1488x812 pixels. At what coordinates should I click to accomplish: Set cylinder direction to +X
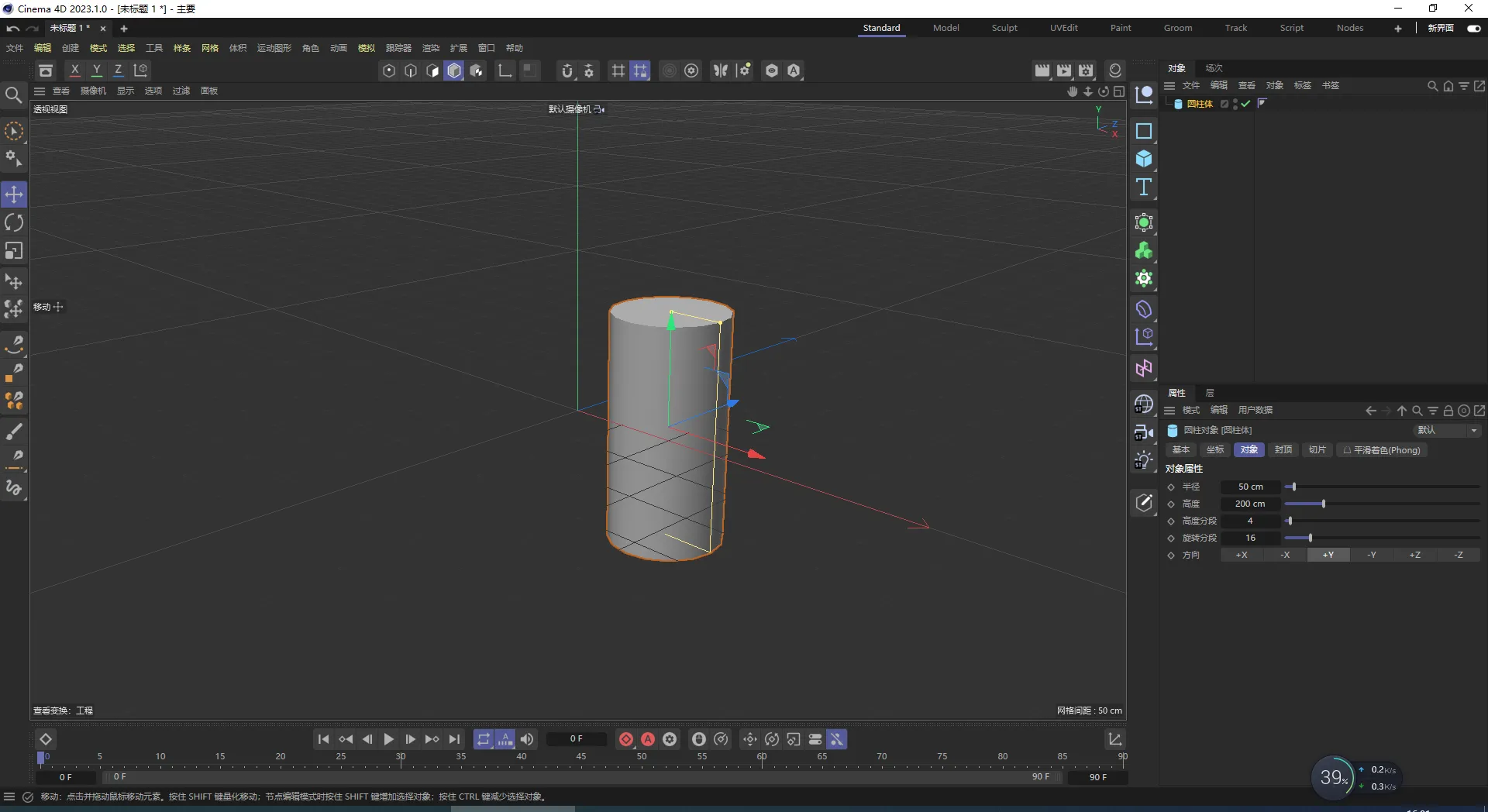click(x=1242, y=555)
